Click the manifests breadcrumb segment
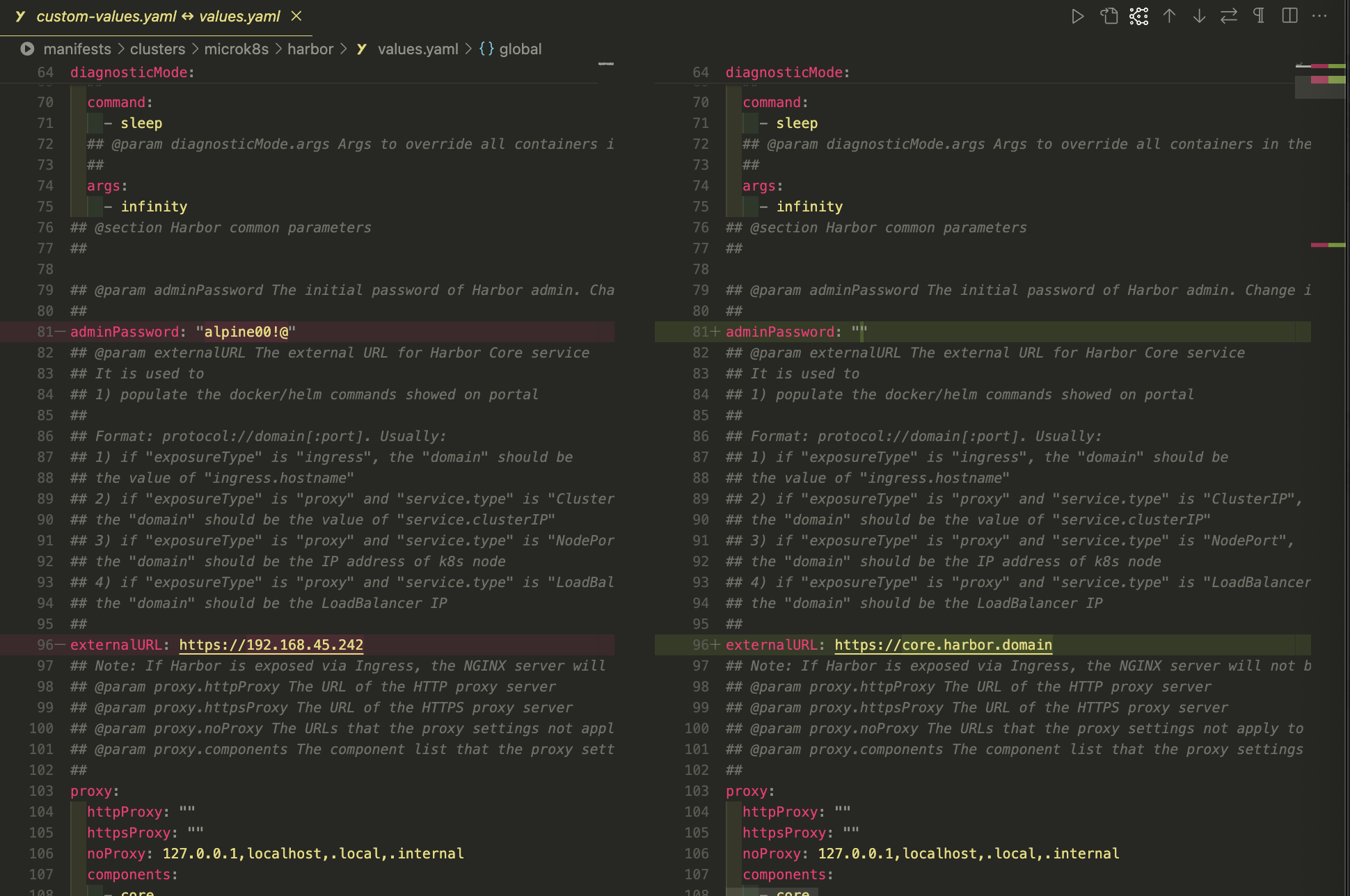This screenshot has width=1350, height=896. 77,49
